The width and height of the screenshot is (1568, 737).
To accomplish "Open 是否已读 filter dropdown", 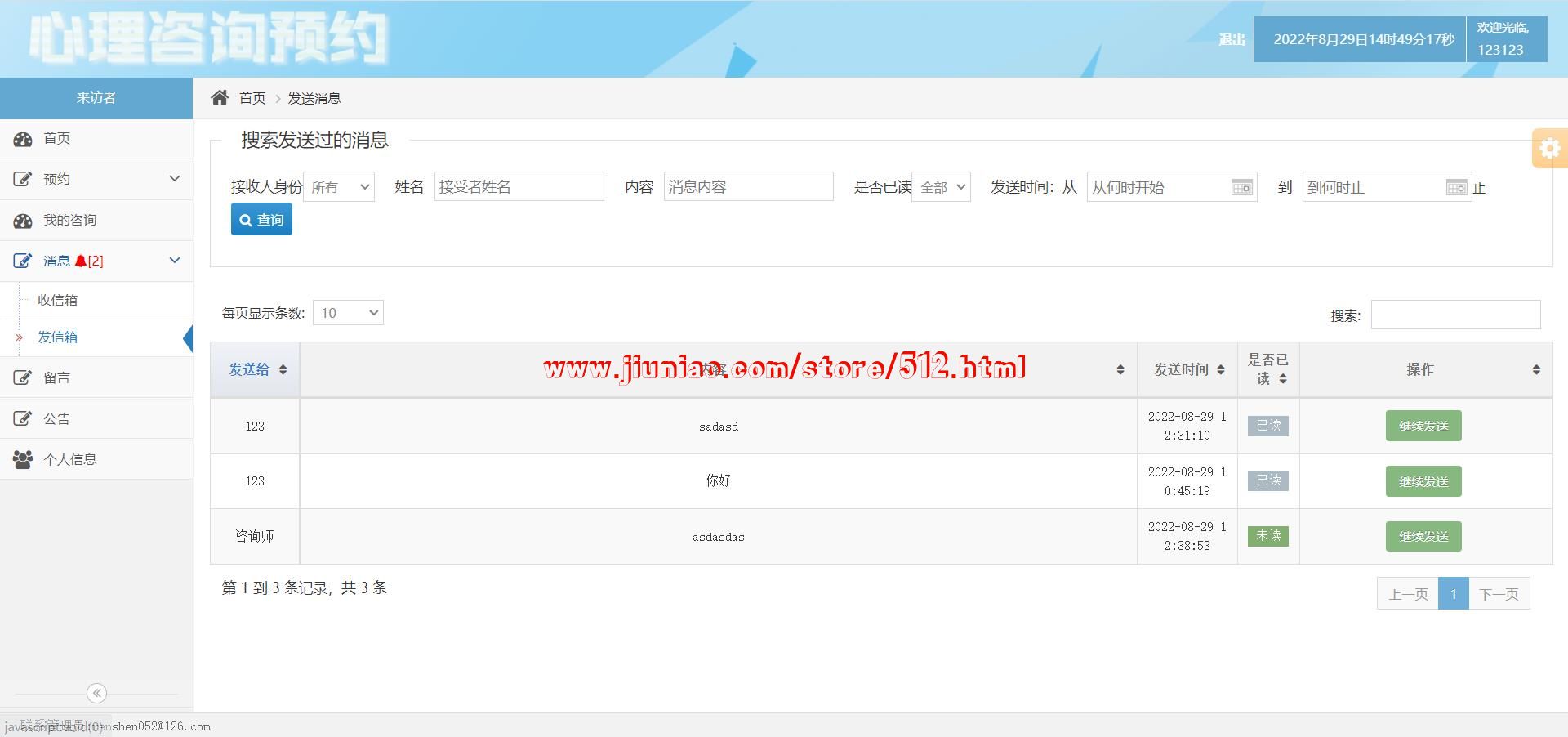I will click(x=941, y=187).
